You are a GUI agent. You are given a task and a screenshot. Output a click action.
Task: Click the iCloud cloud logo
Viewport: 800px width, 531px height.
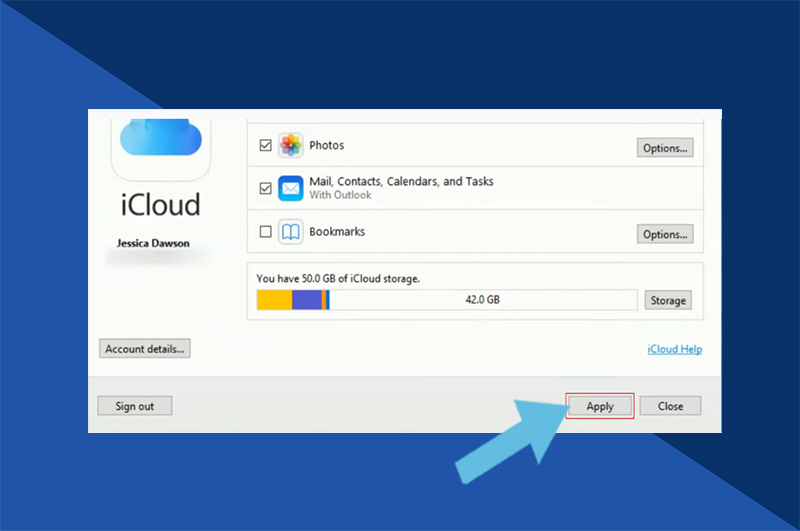pyautogui.click(x=161, y=137)
